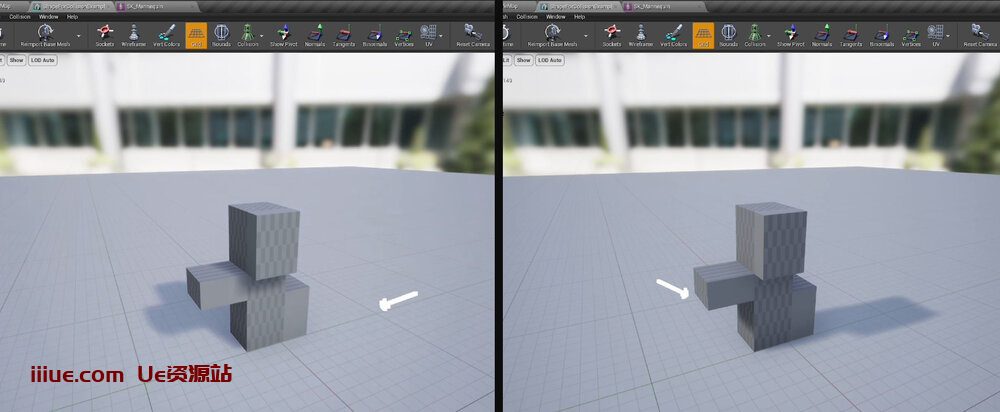The height and width of the screenshot is (412, 1000).
Task: Click Binormals icon in the left editor toolbar
Action: pos(374,35)
